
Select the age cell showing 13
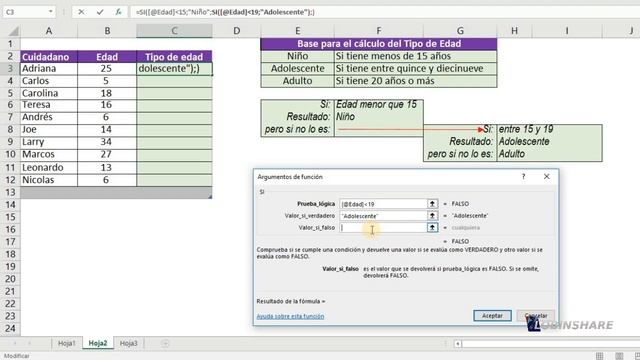tap(107, 167)
